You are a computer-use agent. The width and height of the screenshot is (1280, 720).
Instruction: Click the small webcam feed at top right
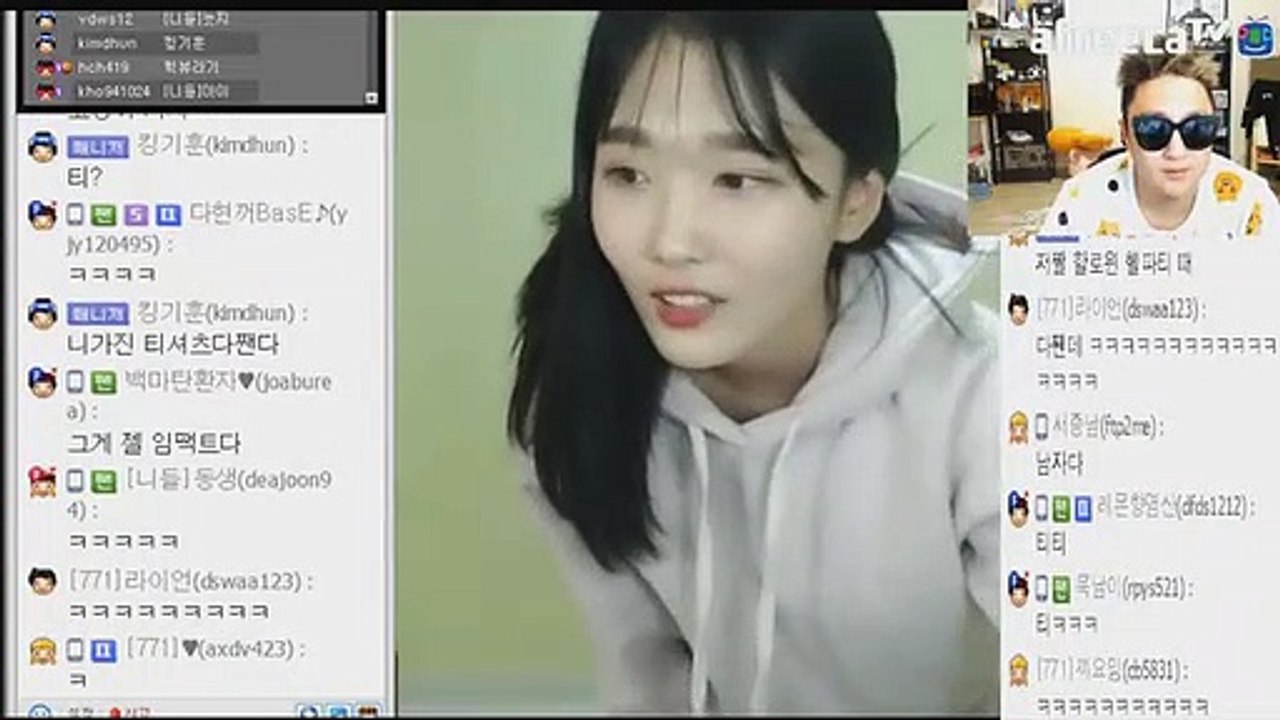(1123, 118)
